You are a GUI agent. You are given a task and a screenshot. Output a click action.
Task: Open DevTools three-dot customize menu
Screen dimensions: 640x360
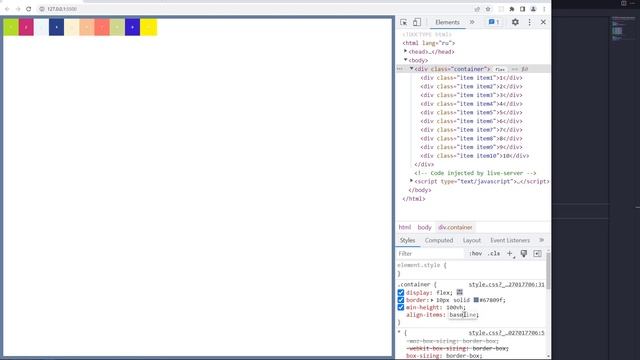(x=529, y=22)
